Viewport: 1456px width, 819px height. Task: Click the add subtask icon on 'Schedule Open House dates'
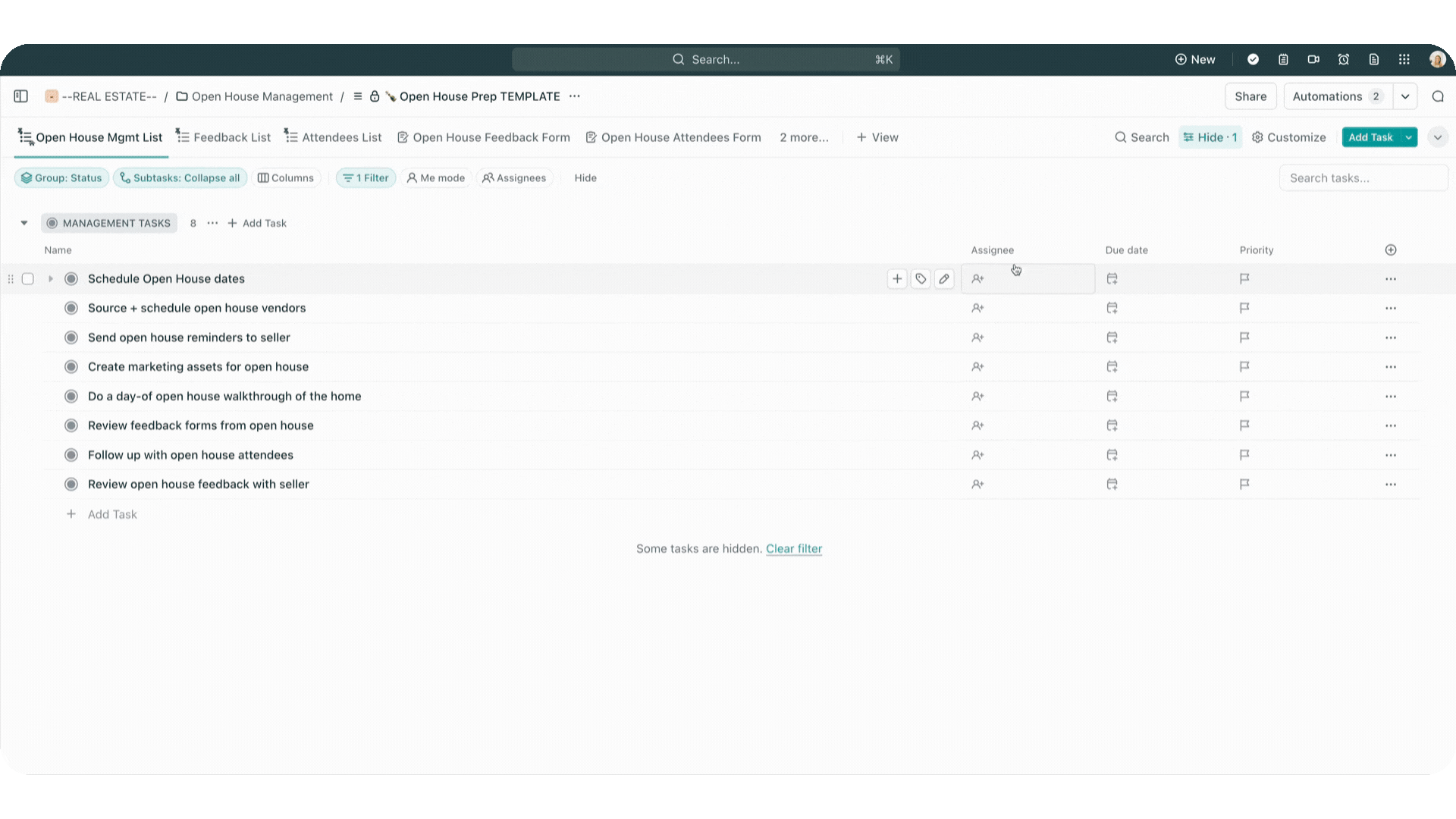(897, 278)
